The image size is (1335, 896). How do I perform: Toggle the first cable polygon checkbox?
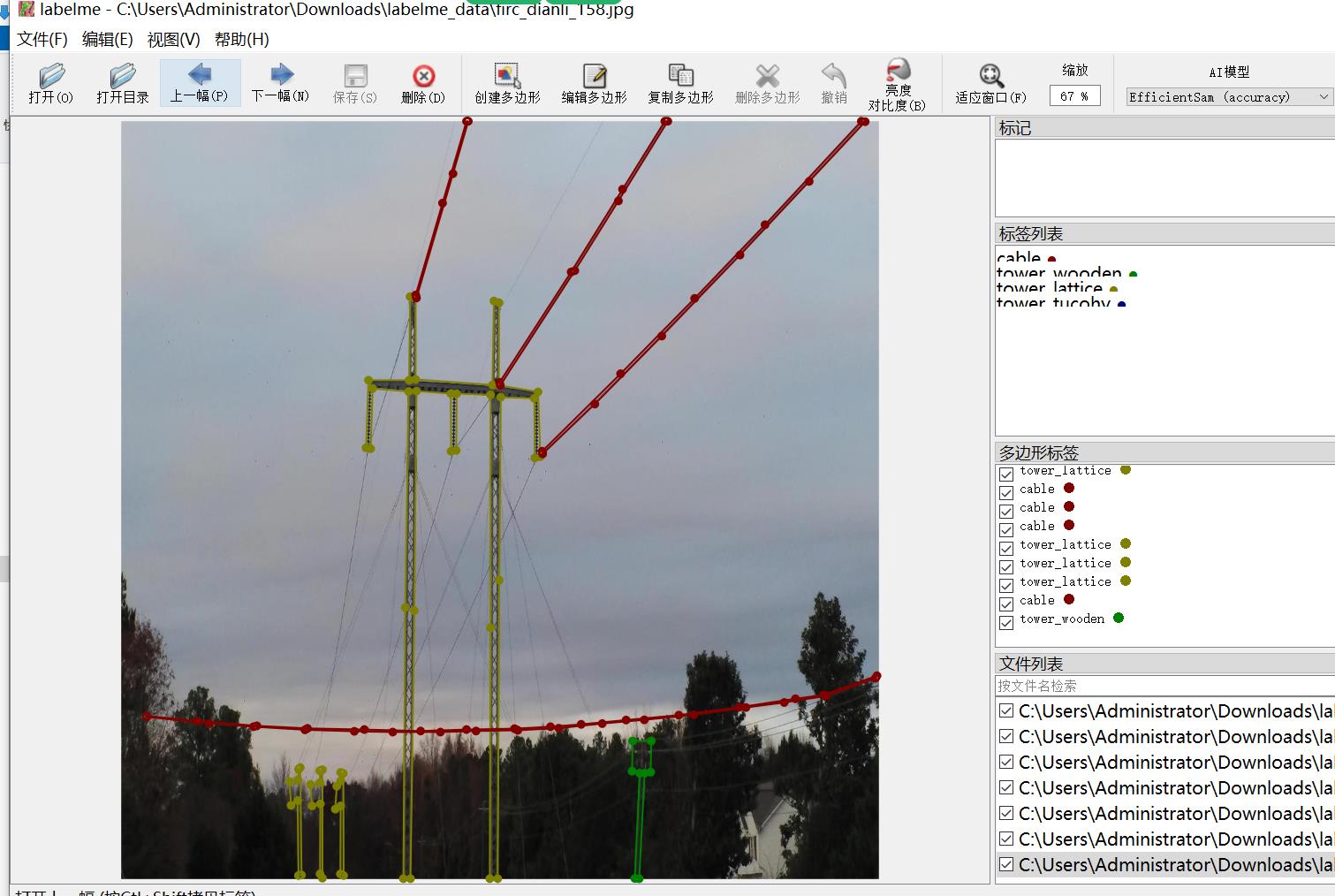[x=1006, y=493]
